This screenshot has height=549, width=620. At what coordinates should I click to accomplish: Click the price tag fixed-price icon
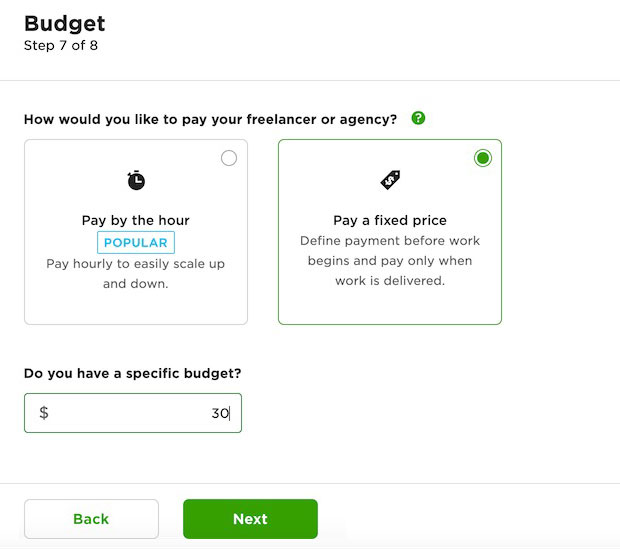[x=390, y=180]
